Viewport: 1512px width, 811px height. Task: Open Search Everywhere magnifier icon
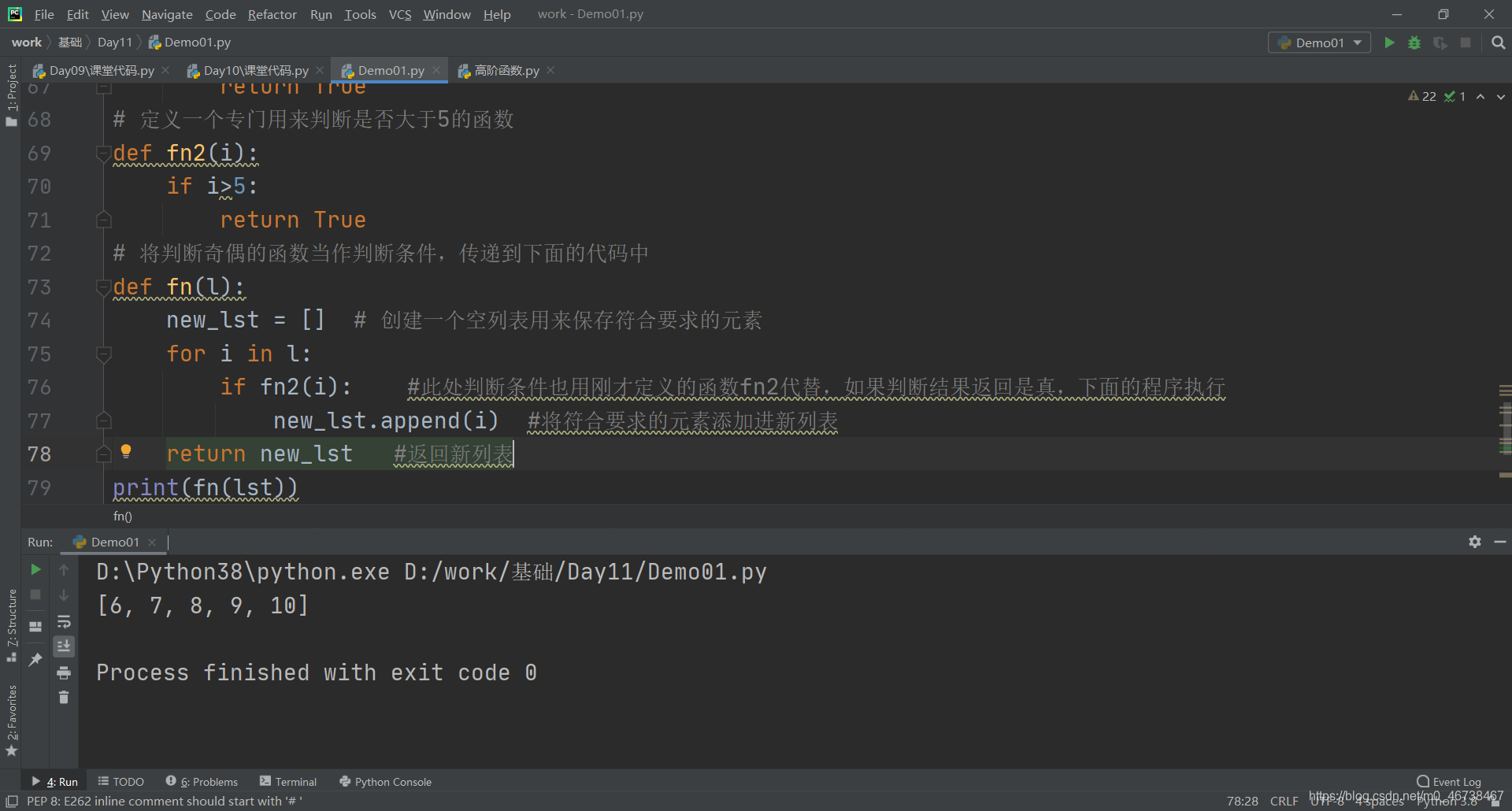pos(1498,43)
